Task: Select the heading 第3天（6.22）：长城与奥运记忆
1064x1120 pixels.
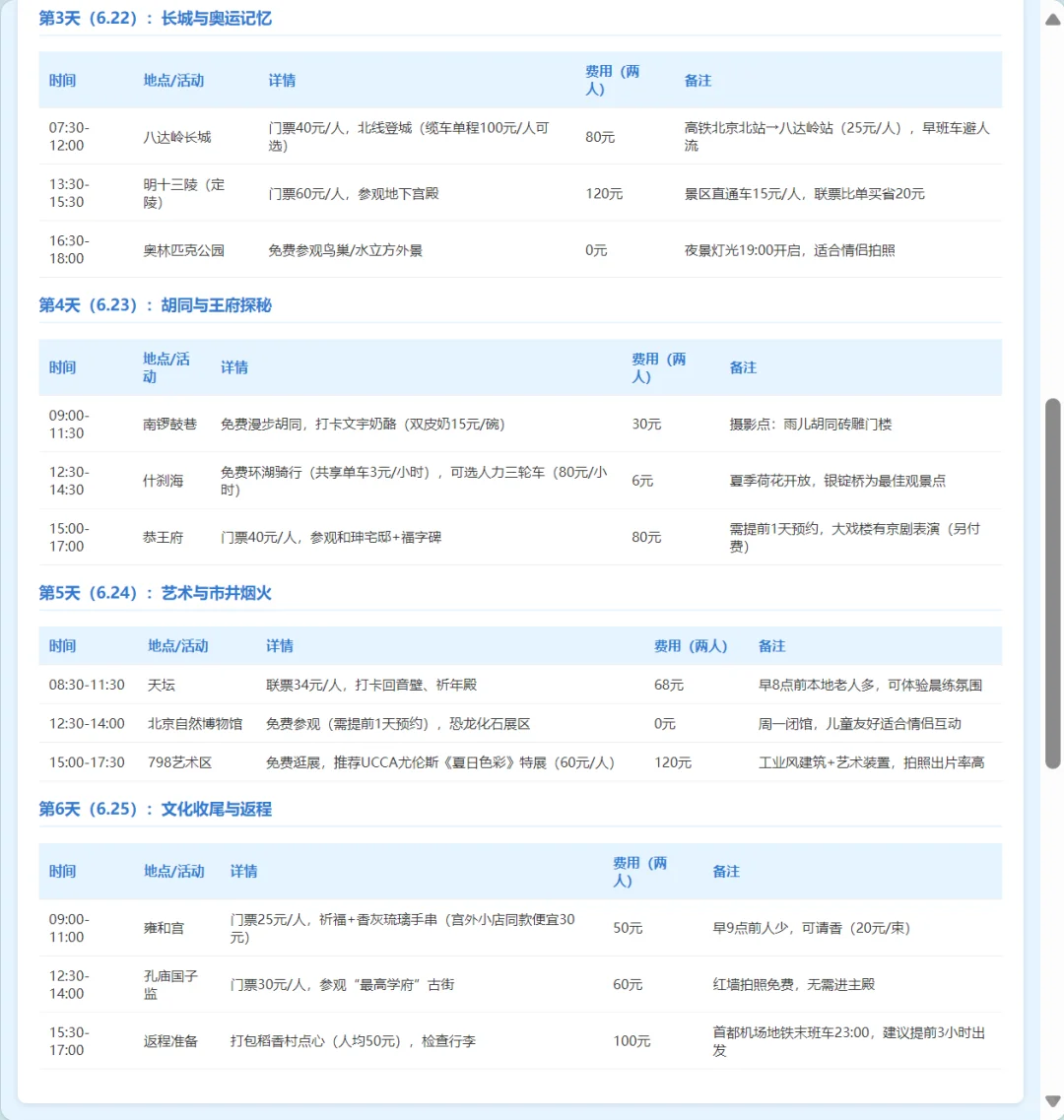Action: (155, 18)
